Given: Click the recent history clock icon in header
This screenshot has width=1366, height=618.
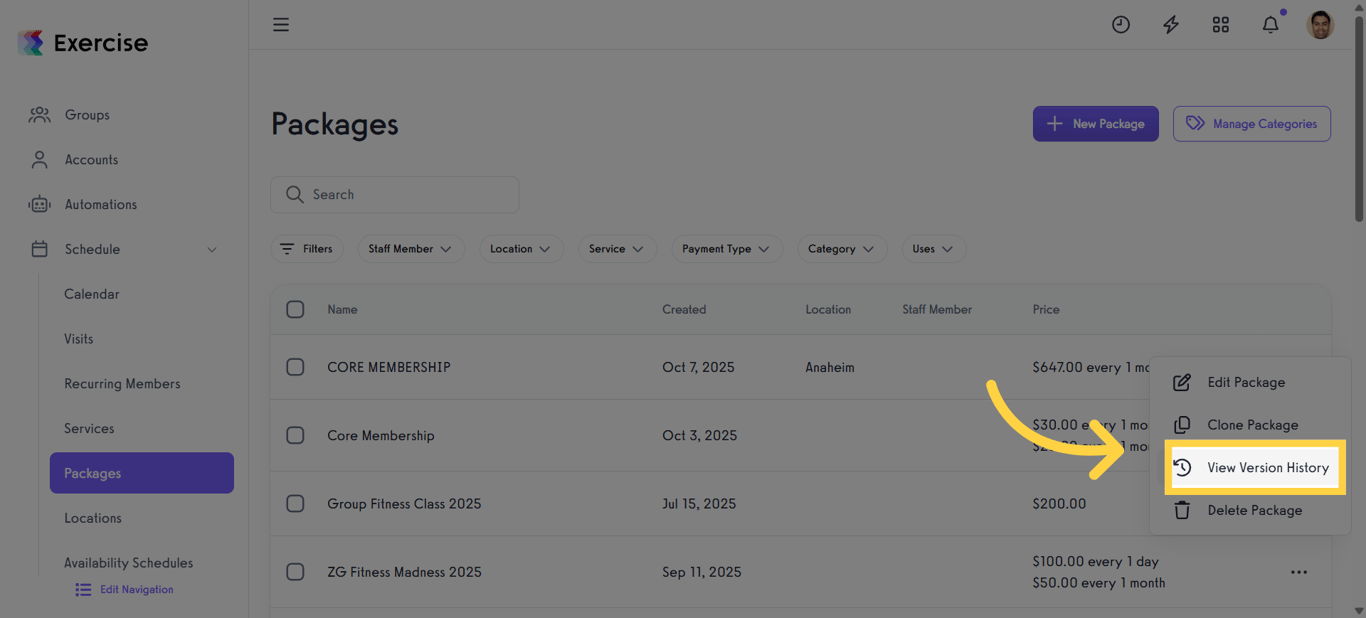Looking at the screenshot, I should (x=1120, y=24).
